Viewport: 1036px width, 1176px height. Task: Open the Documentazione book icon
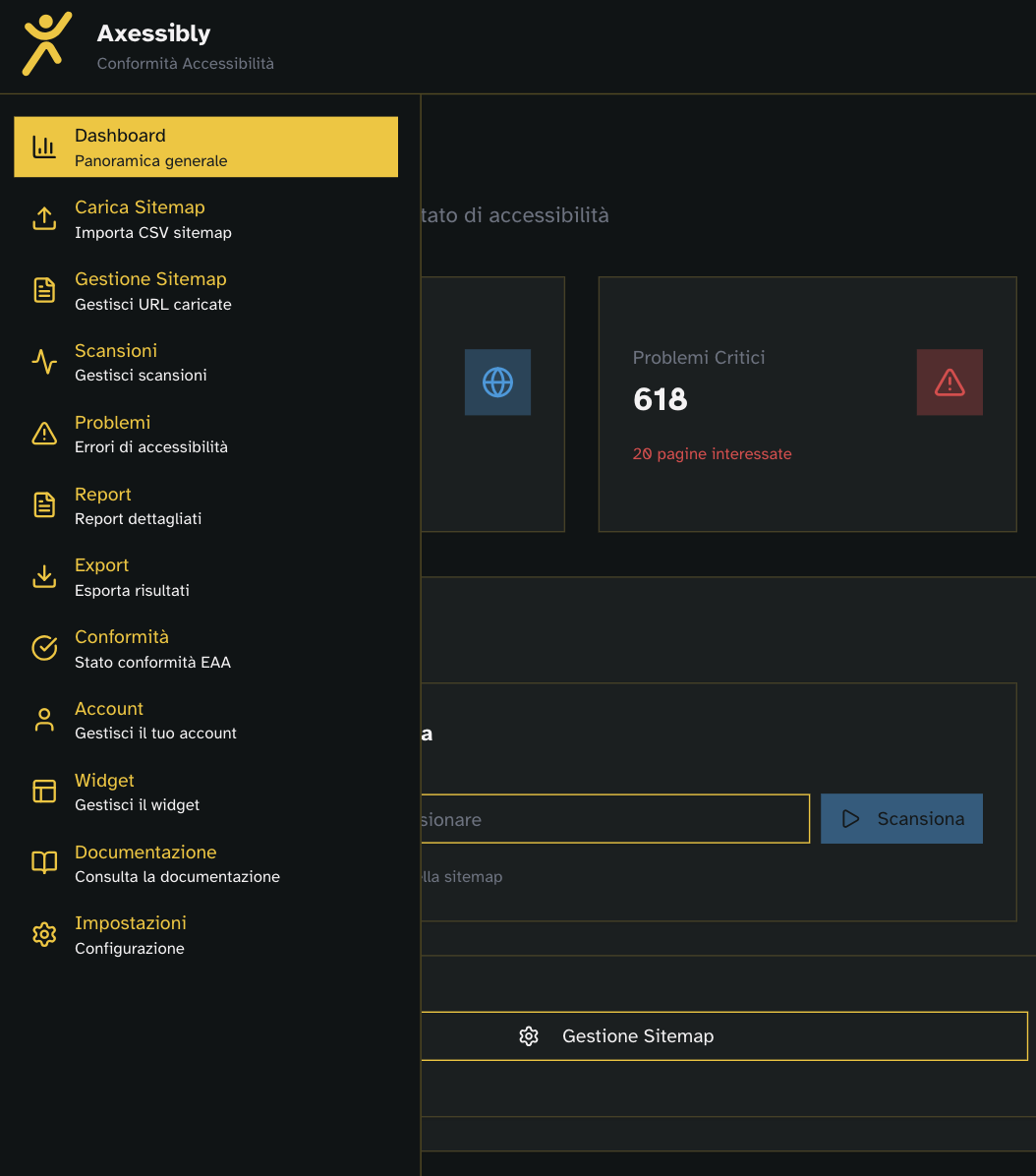point(44,862)
